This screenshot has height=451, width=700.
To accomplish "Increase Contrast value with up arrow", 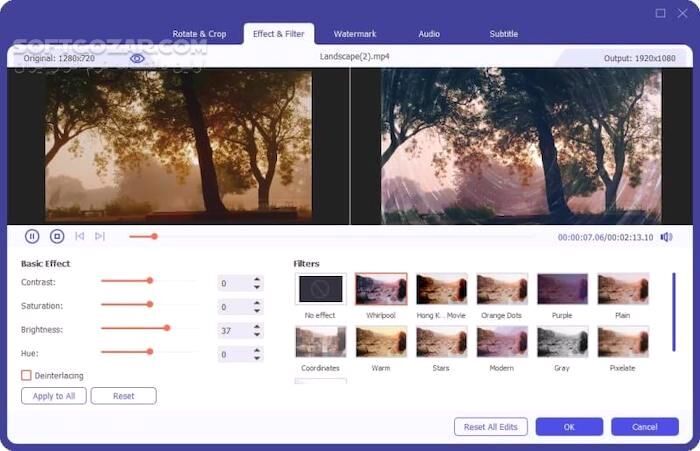I will click(257, 280).
